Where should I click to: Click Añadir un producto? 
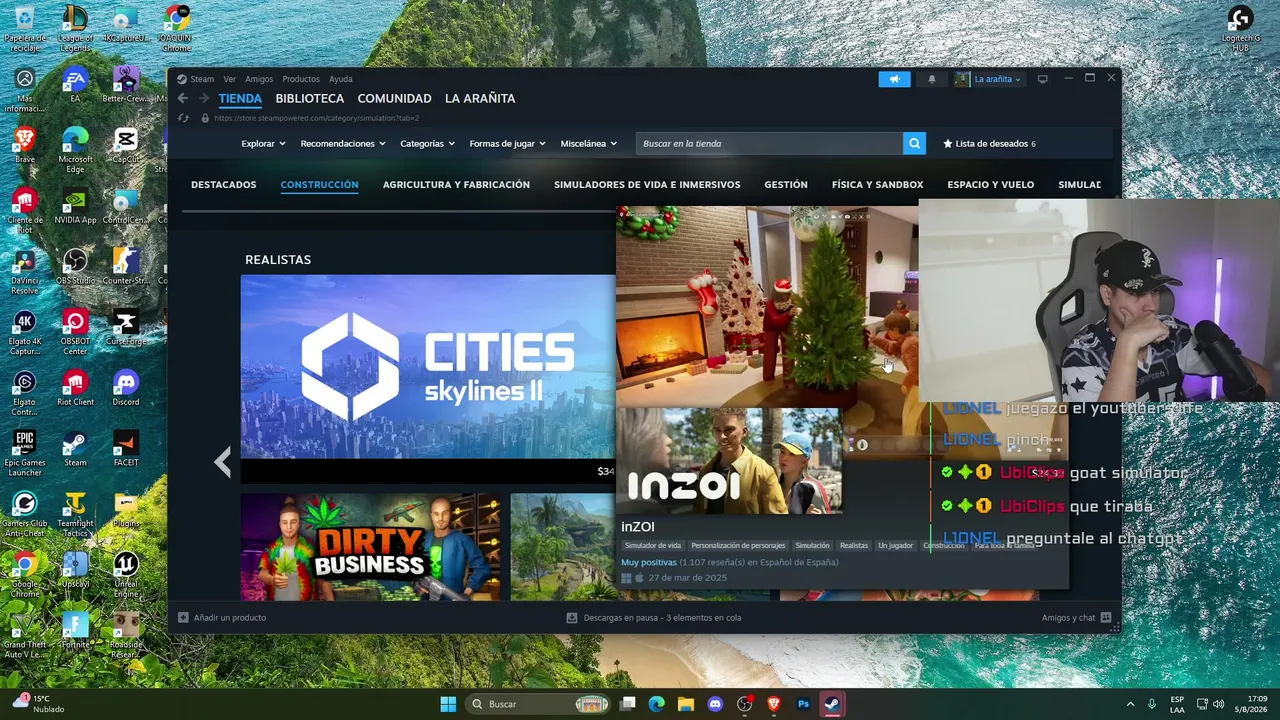222,618
